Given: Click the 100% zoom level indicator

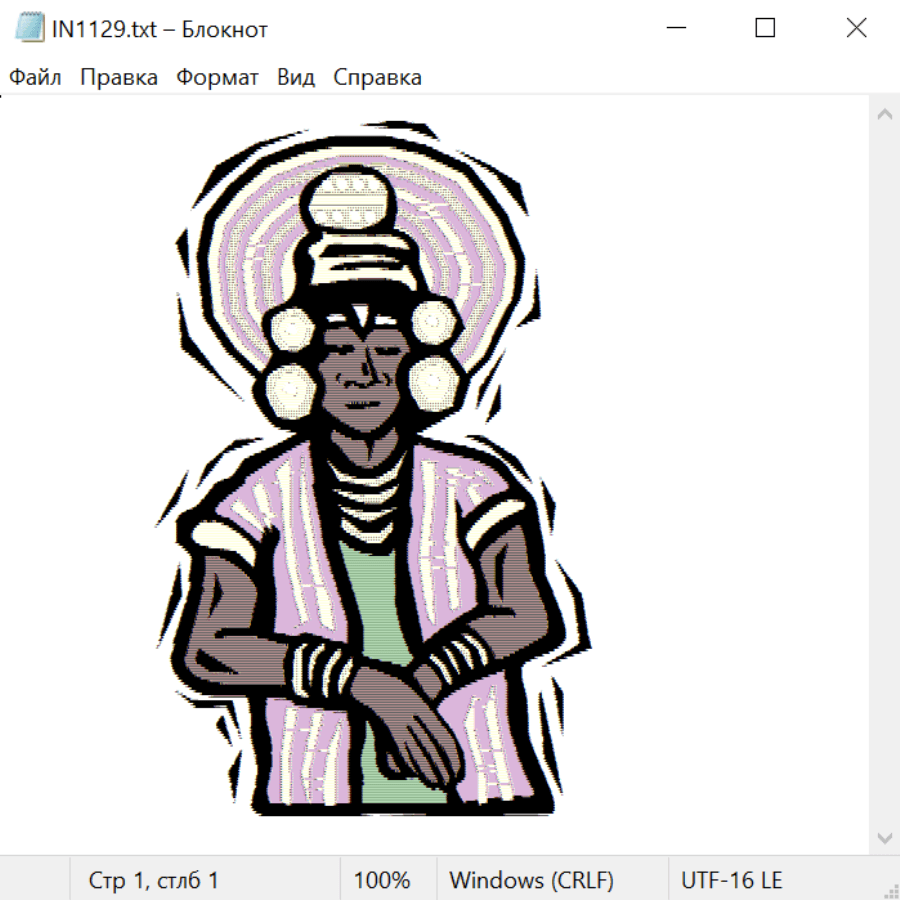Looking at the screenshot, I should pyautogui.click(x=382, y=881).
